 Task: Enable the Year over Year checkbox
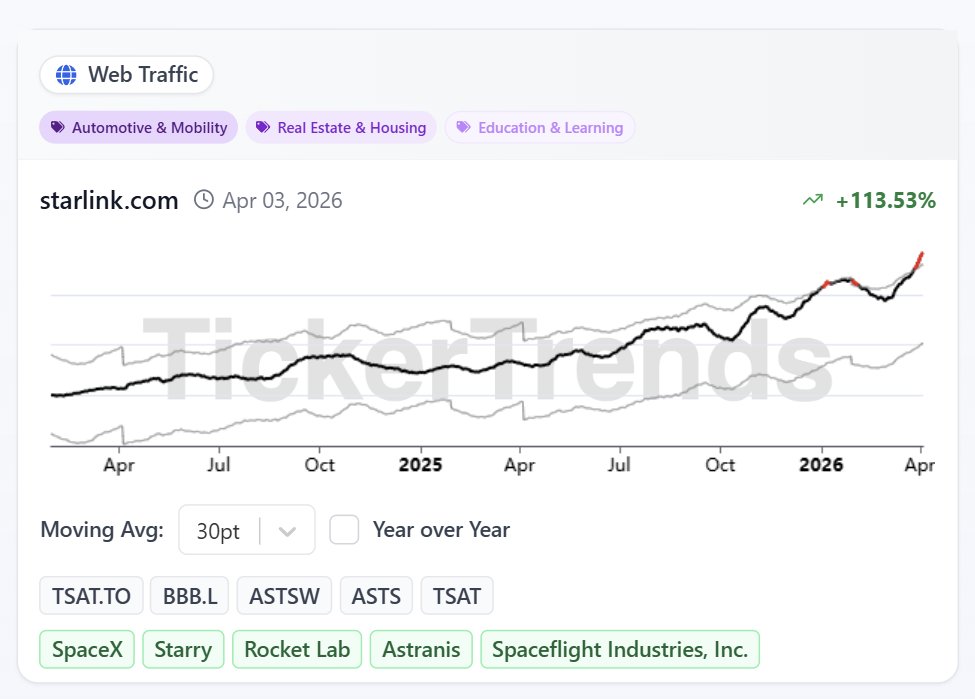coord(345,529)
